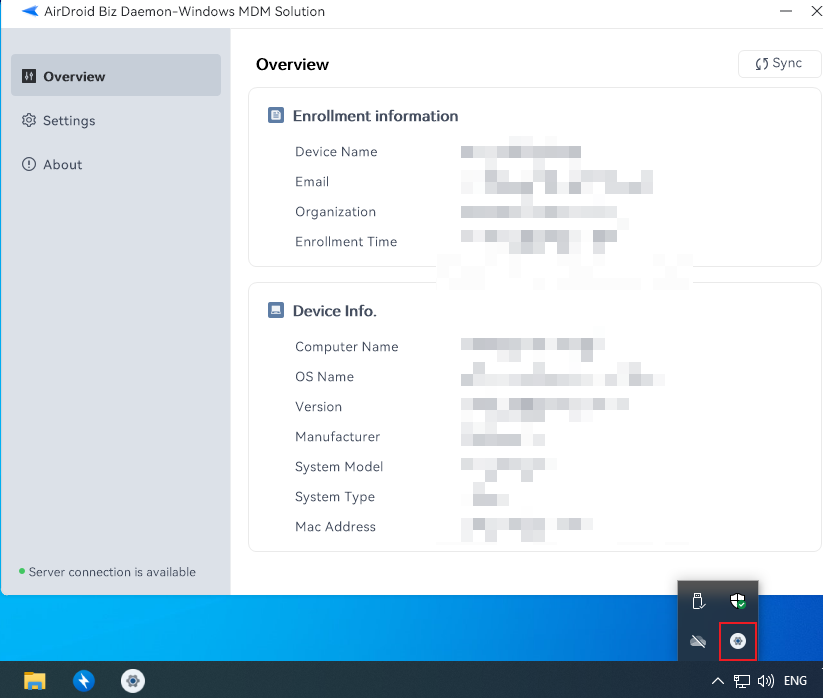The width and height of the screenshot is (823, 698).
Task: Click the AirDroid logo in title bar
Action: [30, 11]
